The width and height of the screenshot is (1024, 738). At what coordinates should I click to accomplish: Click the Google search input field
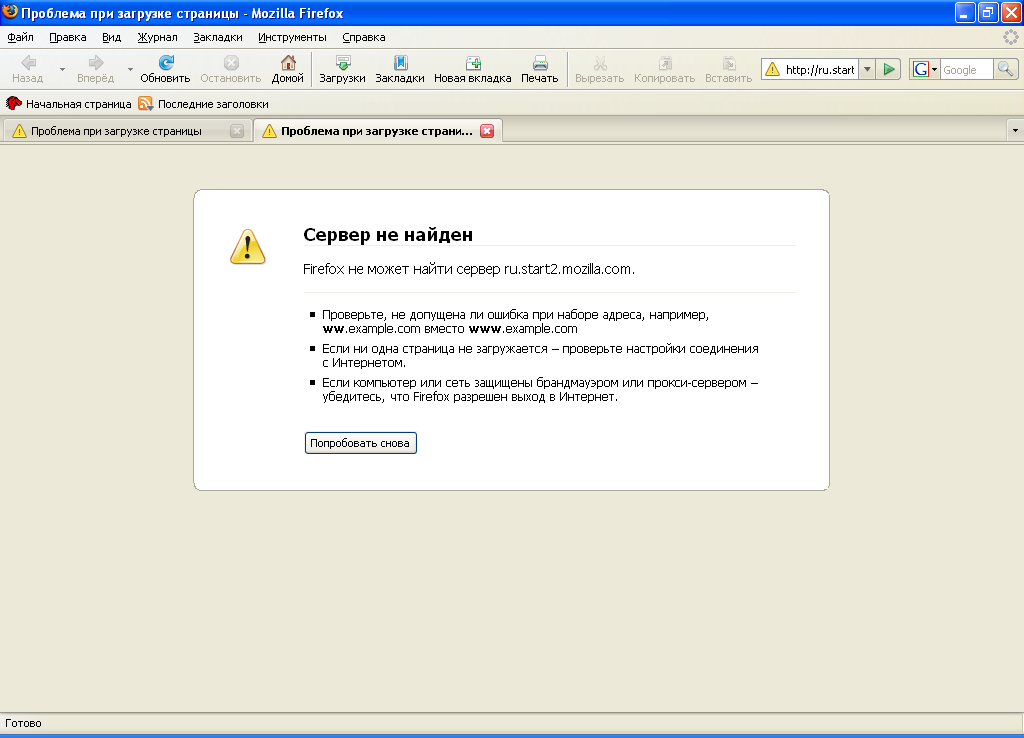tap(967, 69)
